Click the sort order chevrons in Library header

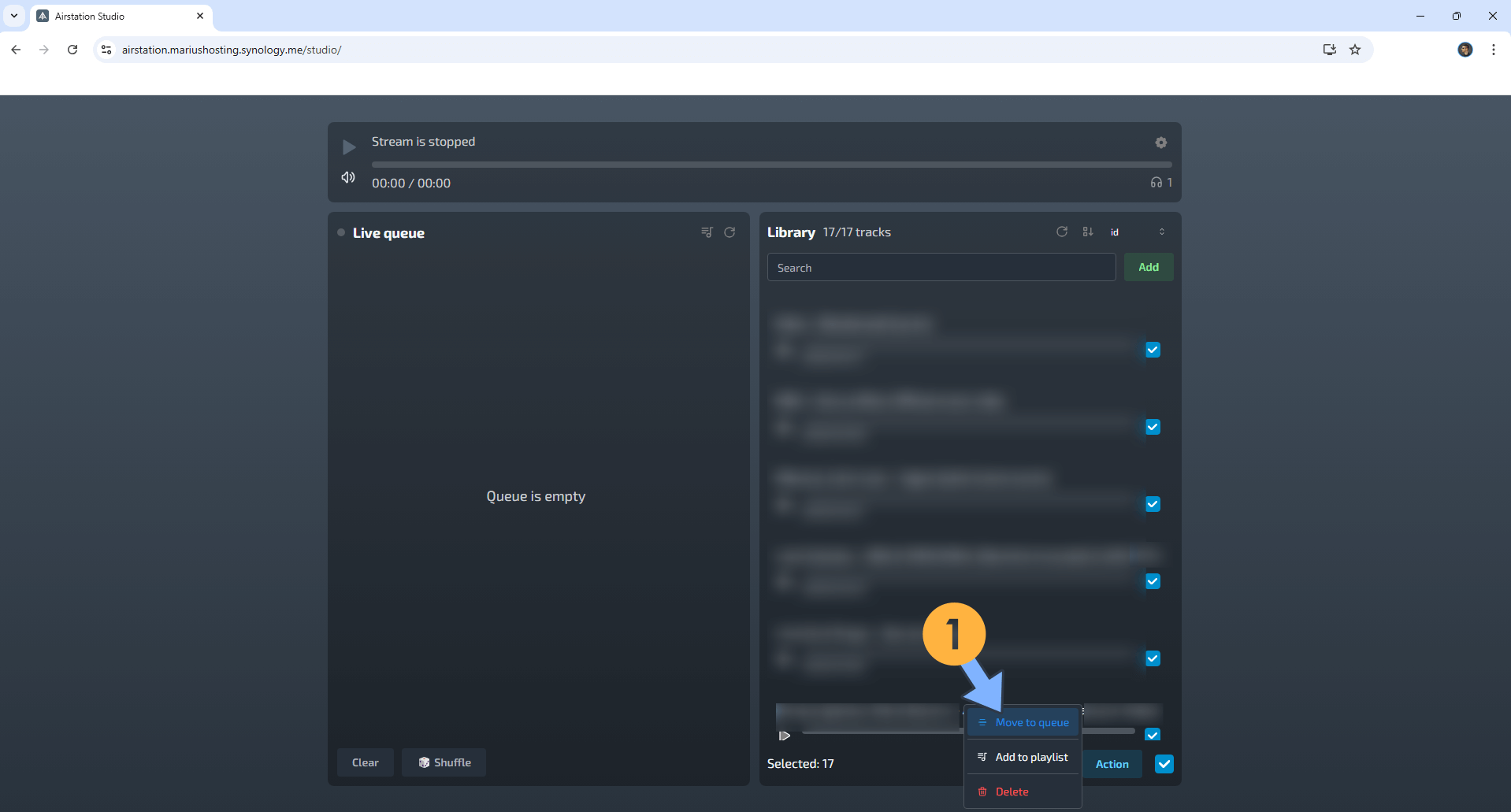point(1163,232)
